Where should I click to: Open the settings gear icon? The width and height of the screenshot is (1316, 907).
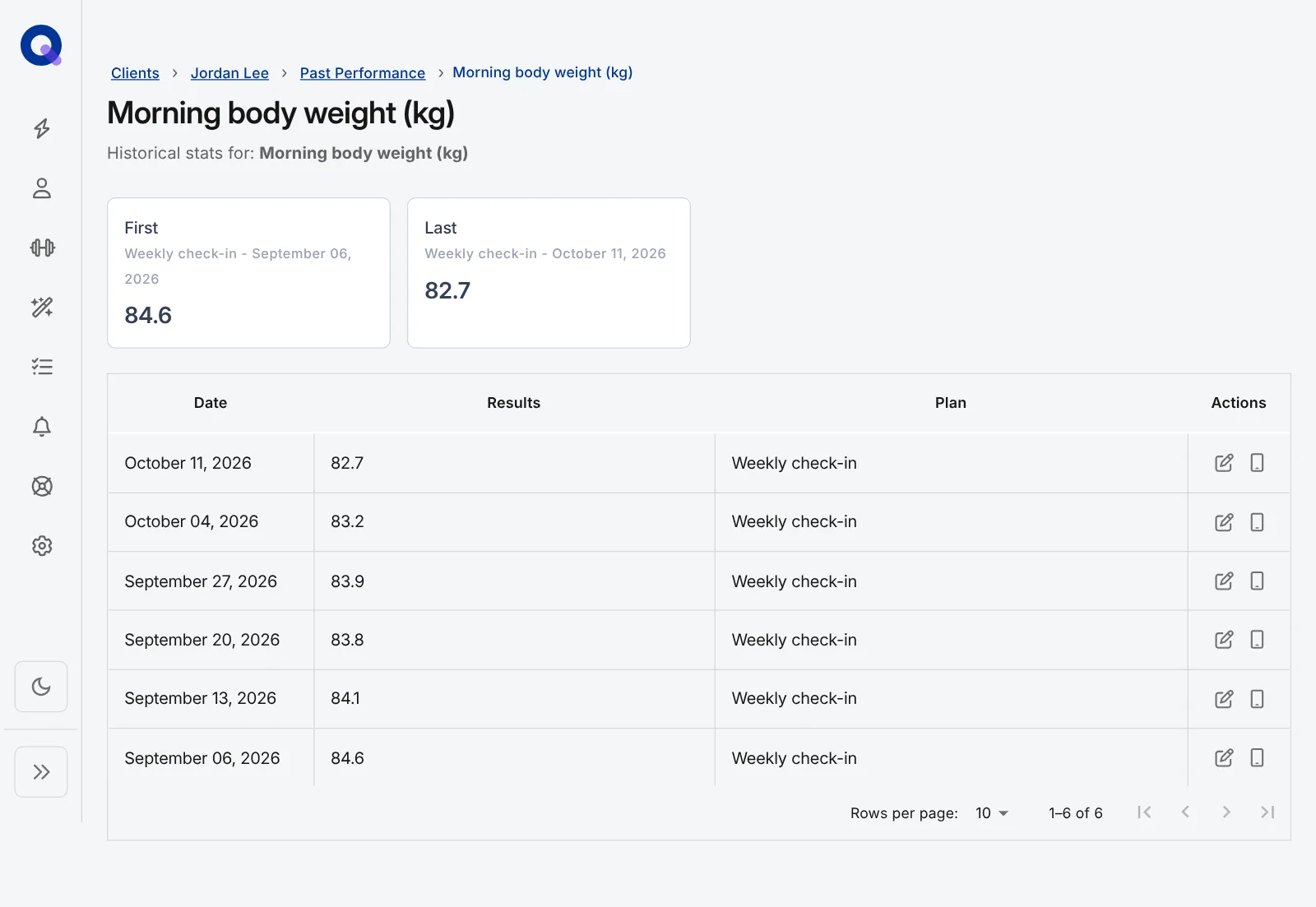pyautogui.click(x=42, y=546)
